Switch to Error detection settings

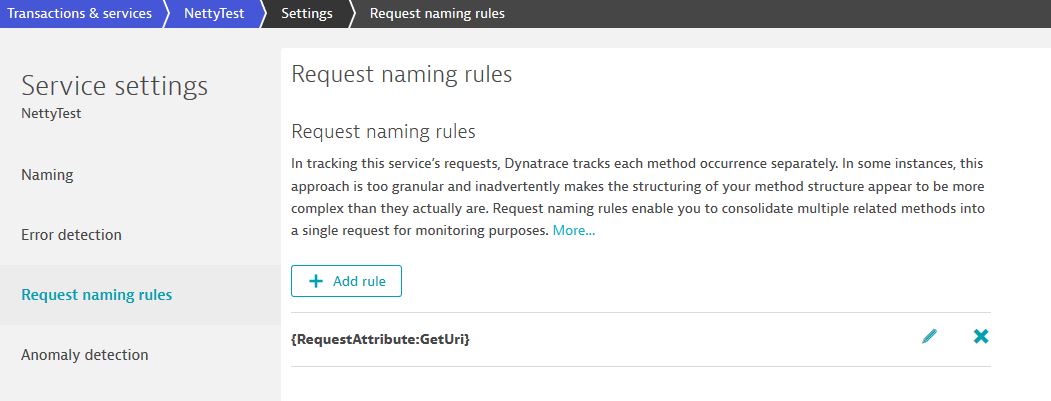click(71, 235)
